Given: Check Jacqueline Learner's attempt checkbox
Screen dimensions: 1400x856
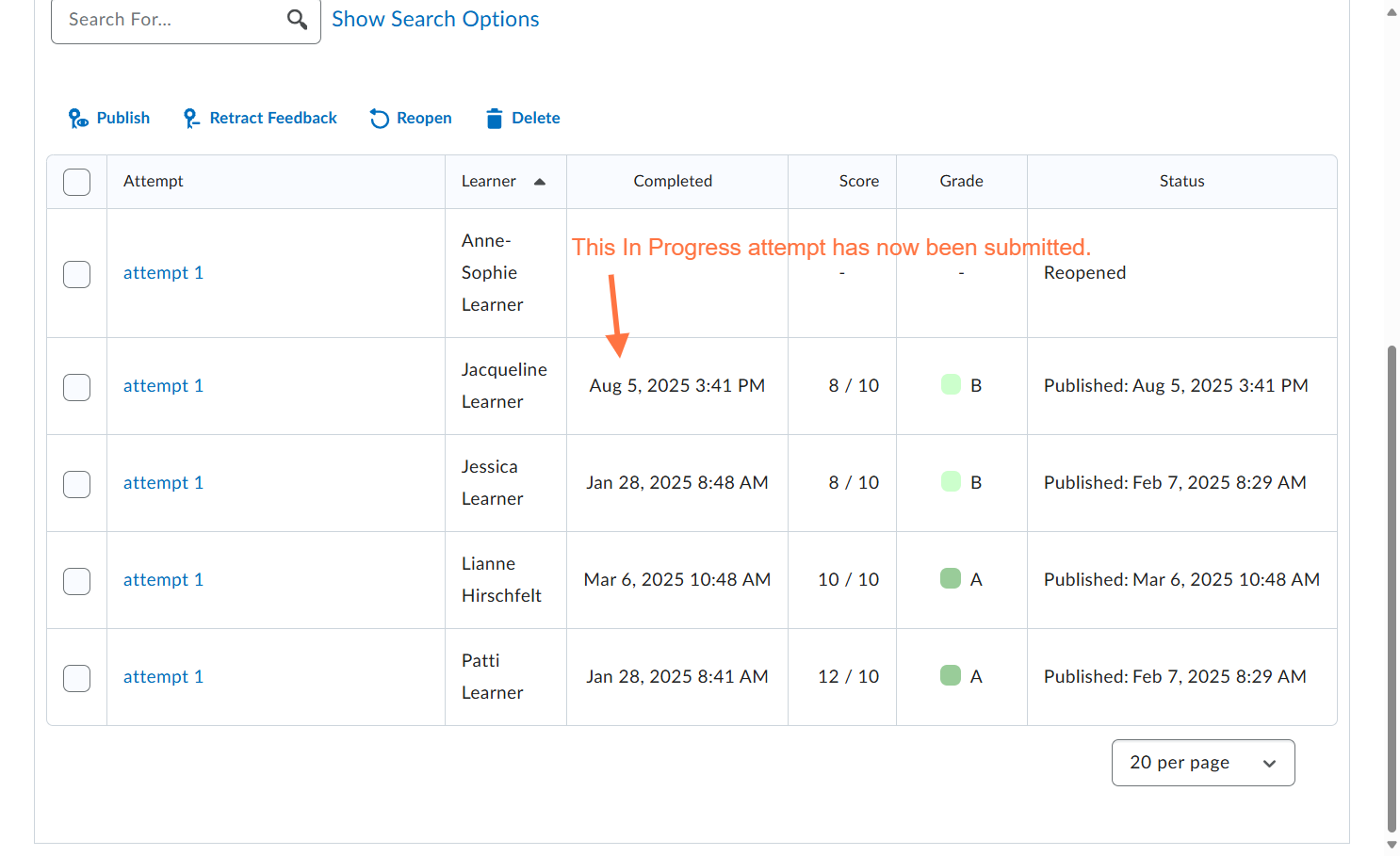Looking at the screenshot, I should point(76,387).
